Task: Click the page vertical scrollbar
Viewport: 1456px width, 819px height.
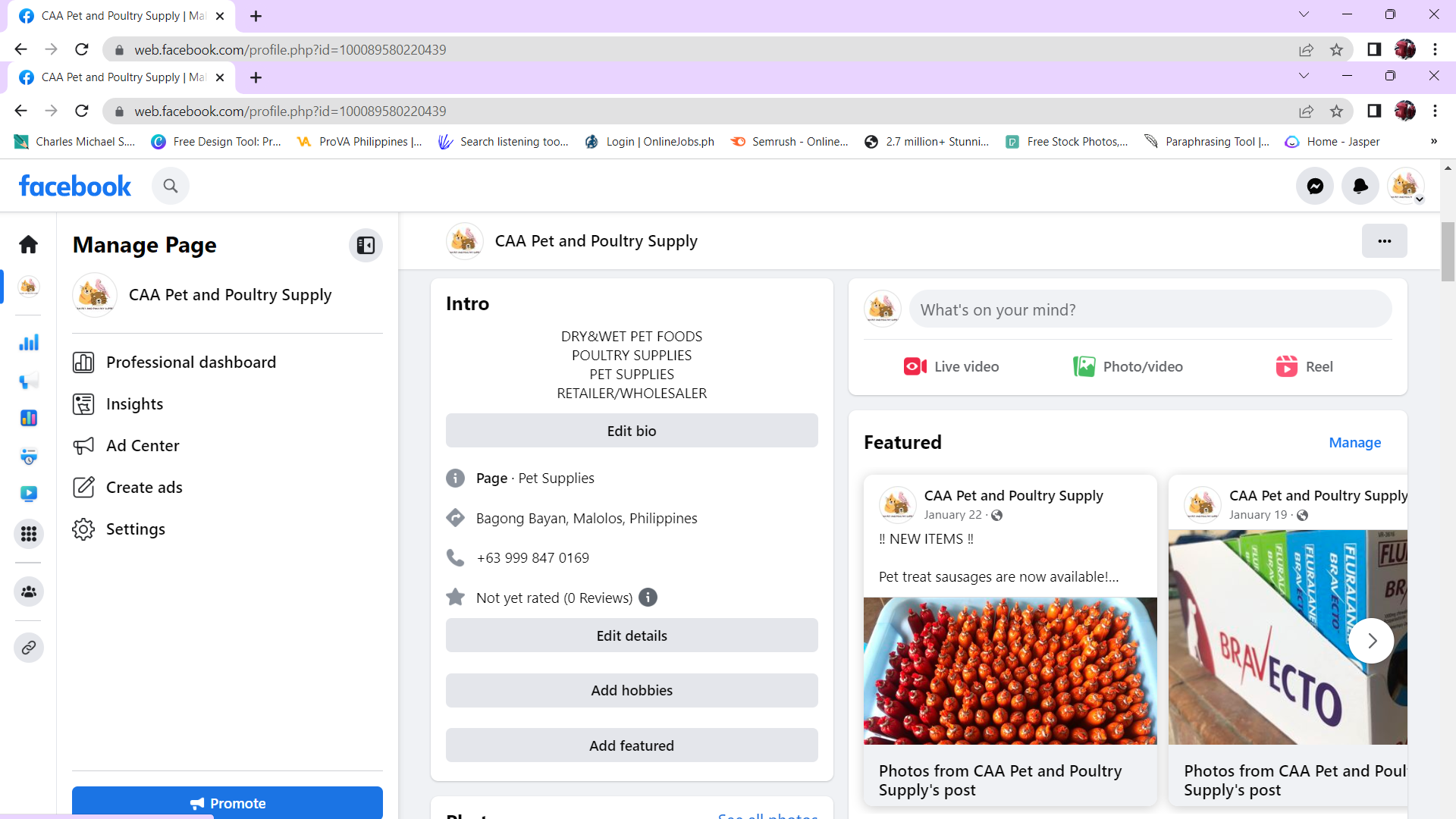Action: tap(1448, 253)
